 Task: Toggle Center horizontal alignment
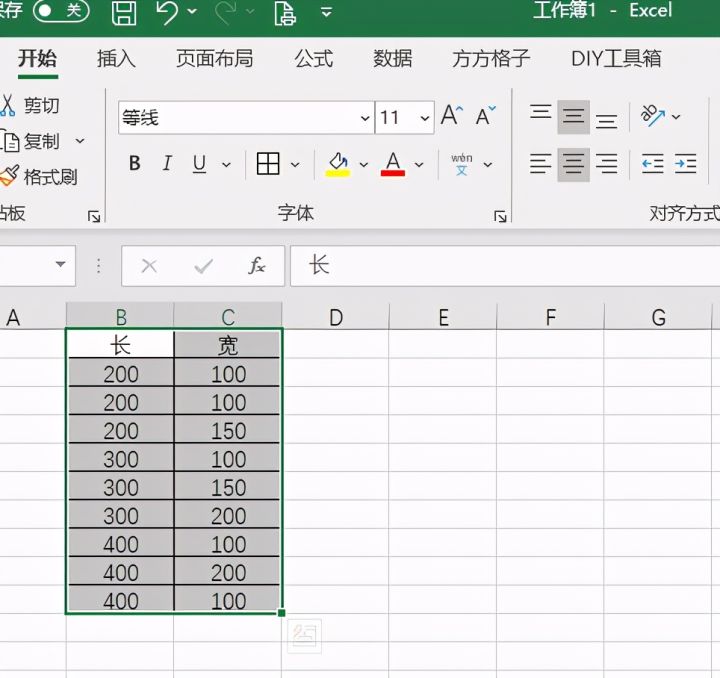[x=574, y=165]
